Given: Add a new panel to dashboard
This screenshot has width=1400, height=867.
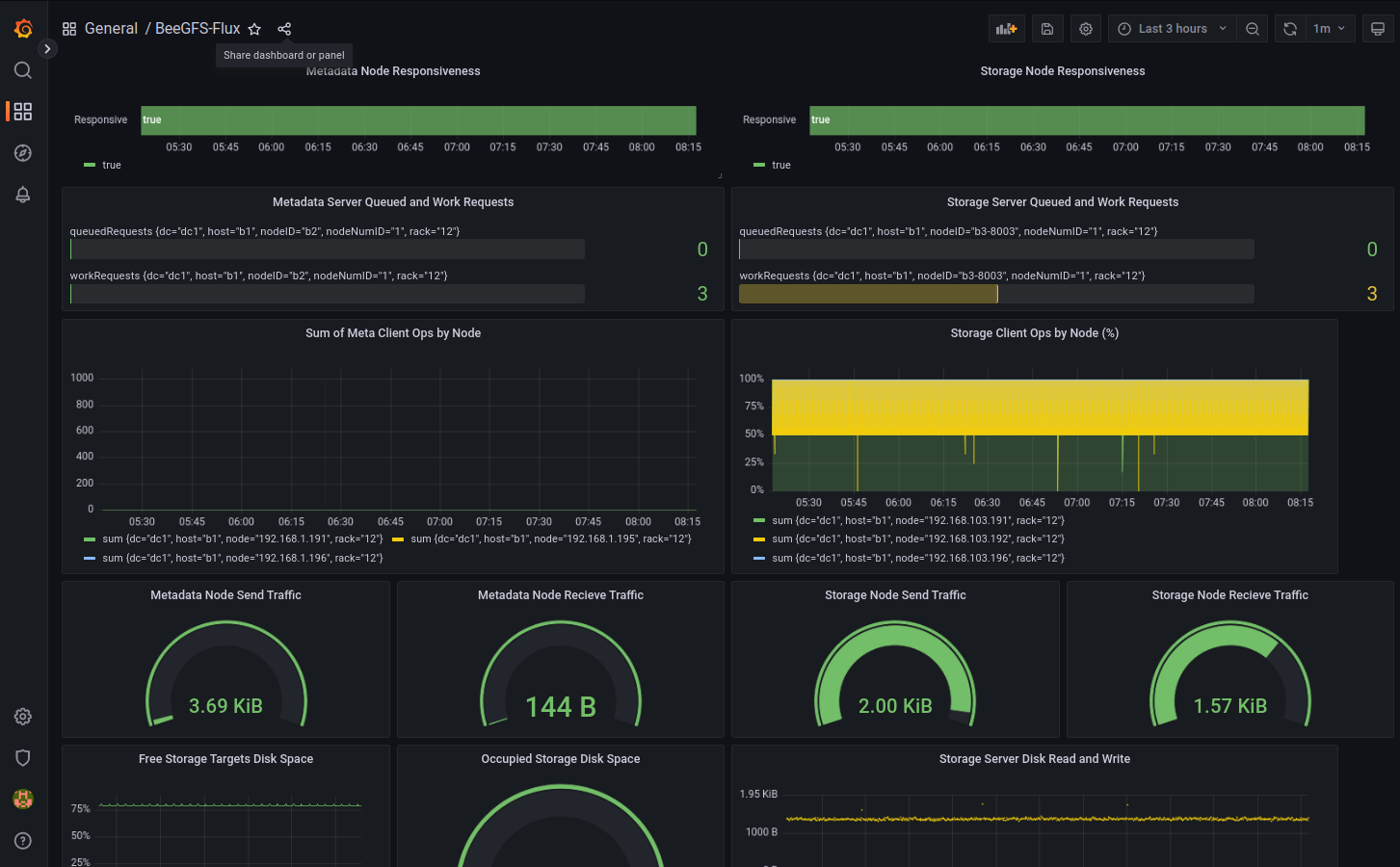Looking at the screenshot, I should point(1007,29).
